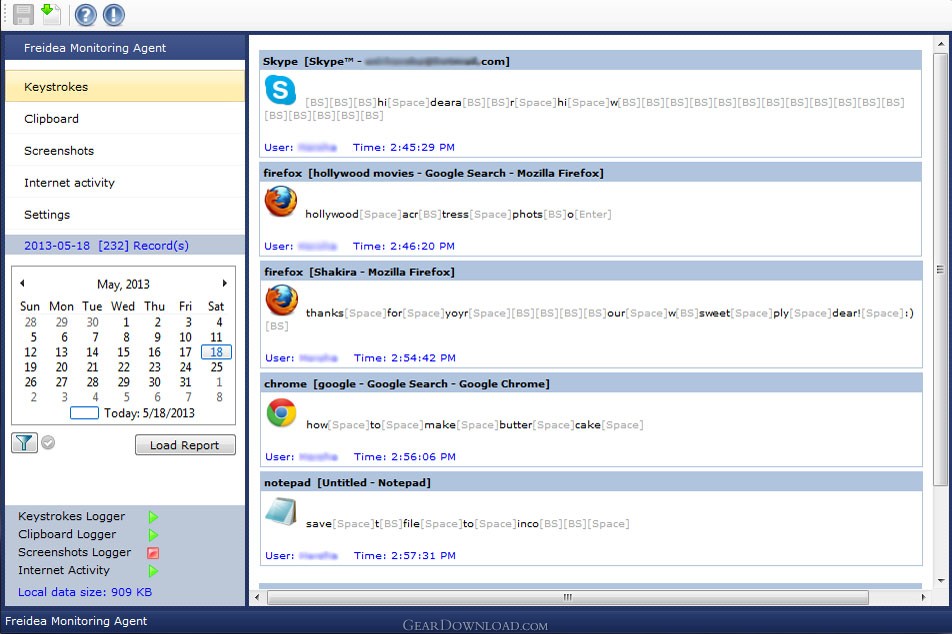Select May 31 in the calendar
This screenshot has height=634, width=952.
click(185, 382)
